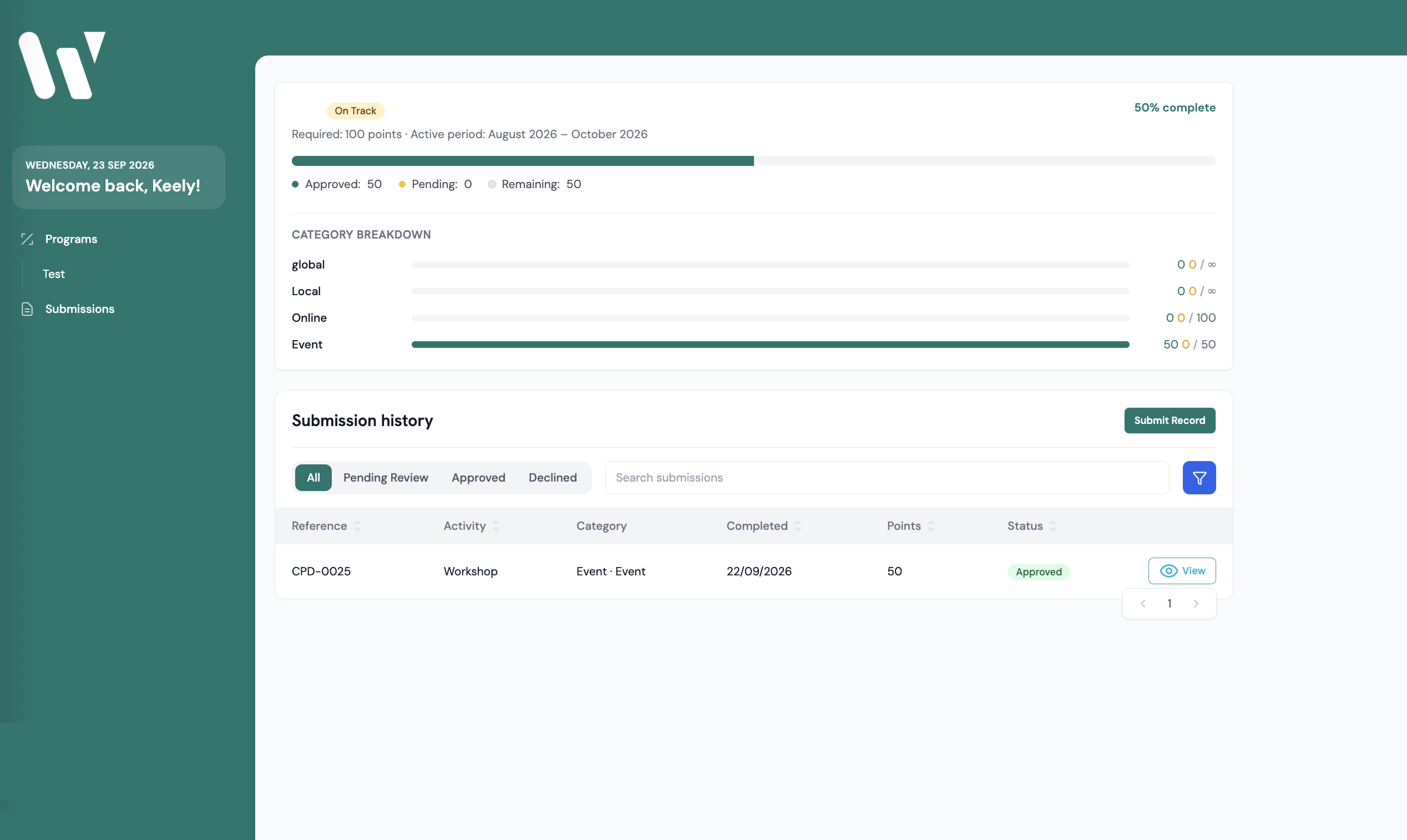The image size is (1407, 840).
Task: Open the Programs icon in sidebar
Action: (27, 239)
